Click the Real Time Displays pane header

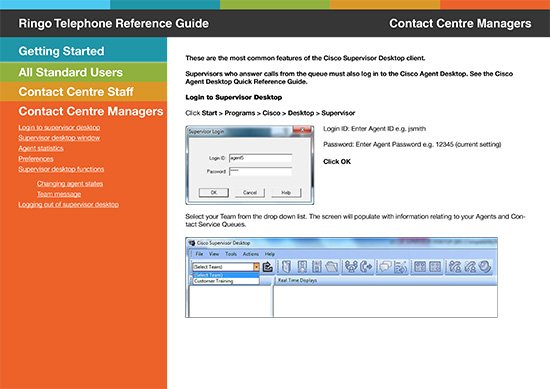tap(385, 280)
